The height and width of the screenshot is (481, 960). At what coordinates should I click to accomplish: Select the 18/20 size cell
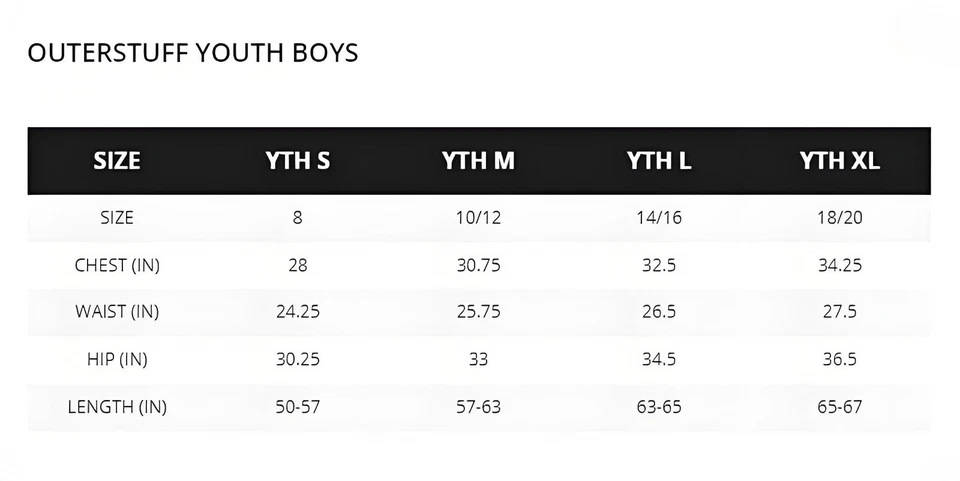839,217
